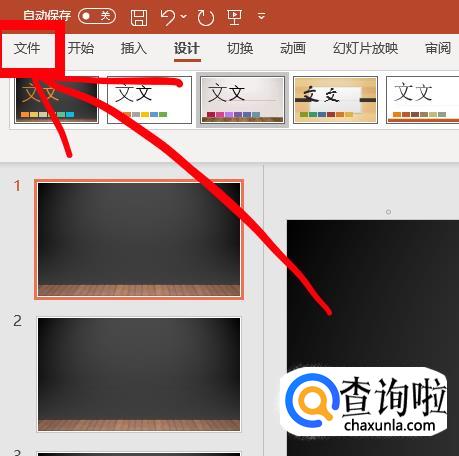Screen dimensions: 459x456
Task: Open the 幻灯片放映 Slide Show tab
Action: tap(366, 48)
